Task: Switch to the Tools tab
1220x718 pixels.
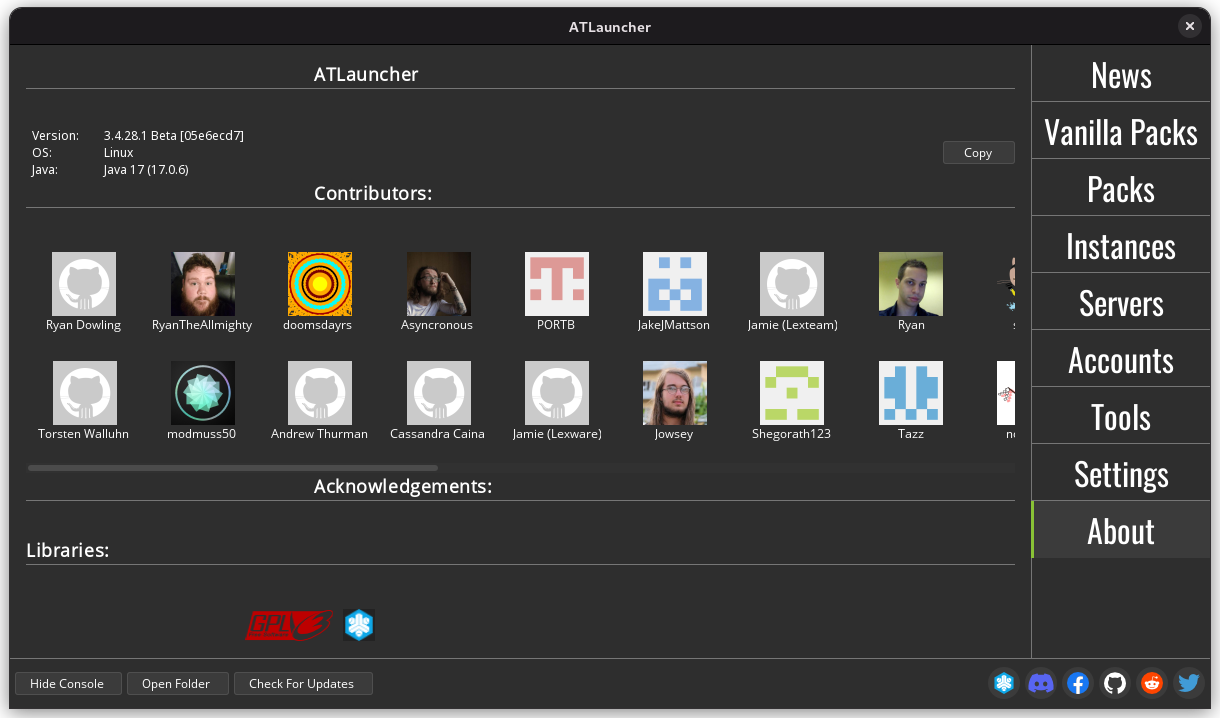Action: [x=1121, y=416]
